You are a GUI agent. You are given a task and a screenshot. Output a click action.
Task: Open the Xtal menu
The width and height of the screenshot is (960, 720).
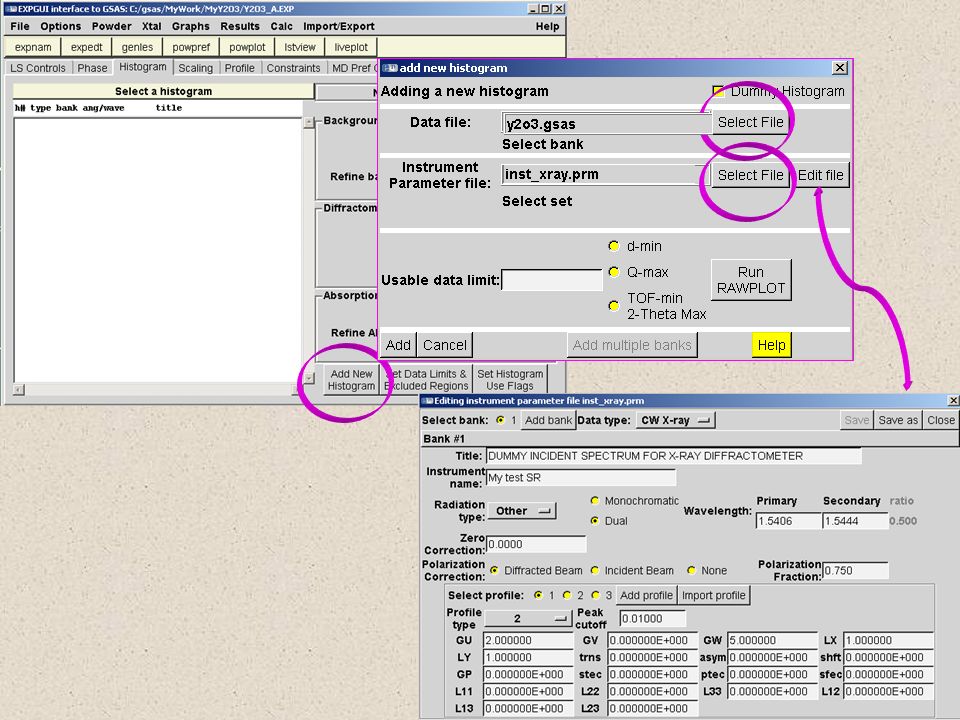click(x=152, y=26)
